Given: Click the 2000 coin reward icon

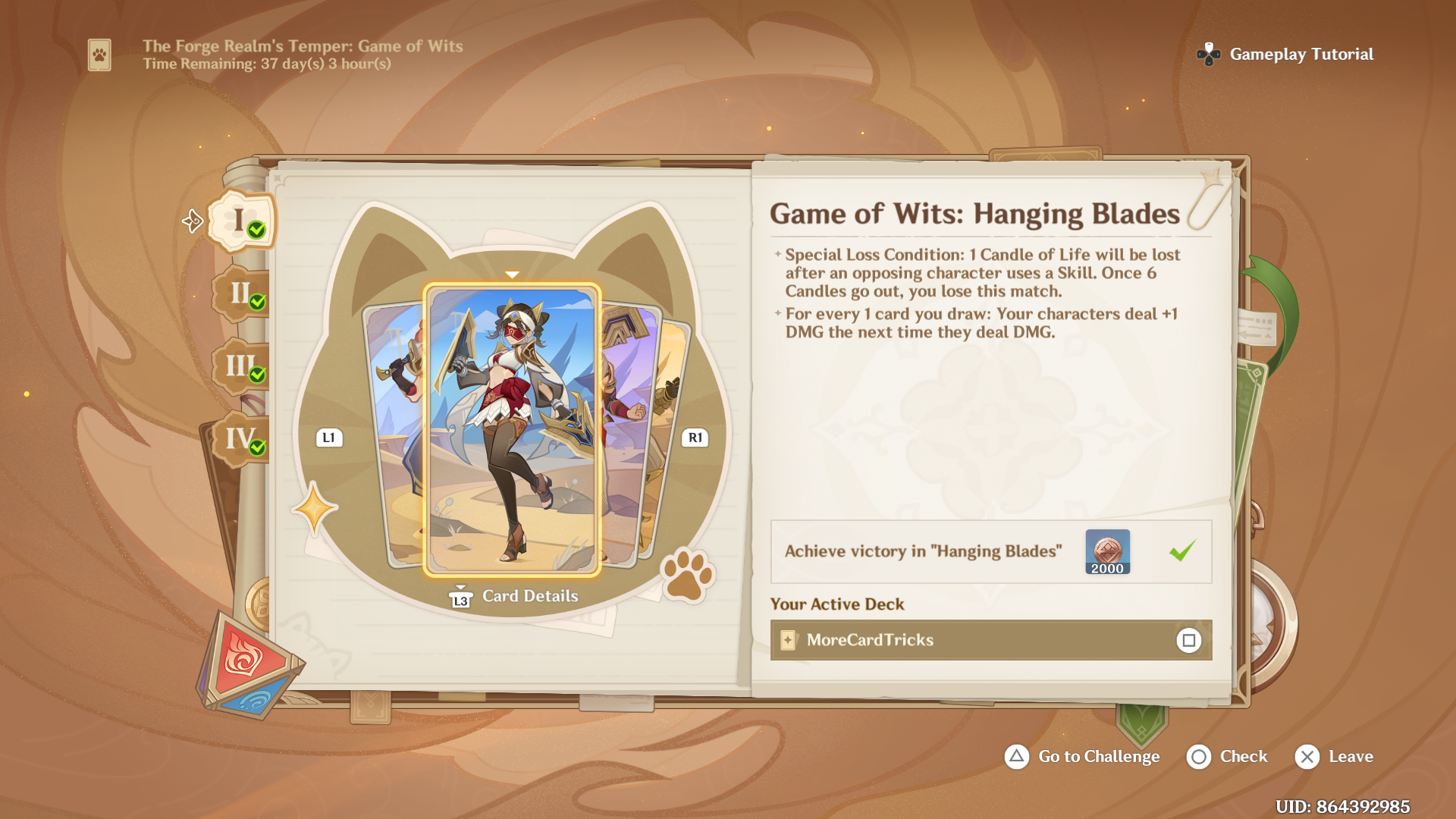Looking at the screenshot, I should pyautogui.click(x=1107, y=551).
